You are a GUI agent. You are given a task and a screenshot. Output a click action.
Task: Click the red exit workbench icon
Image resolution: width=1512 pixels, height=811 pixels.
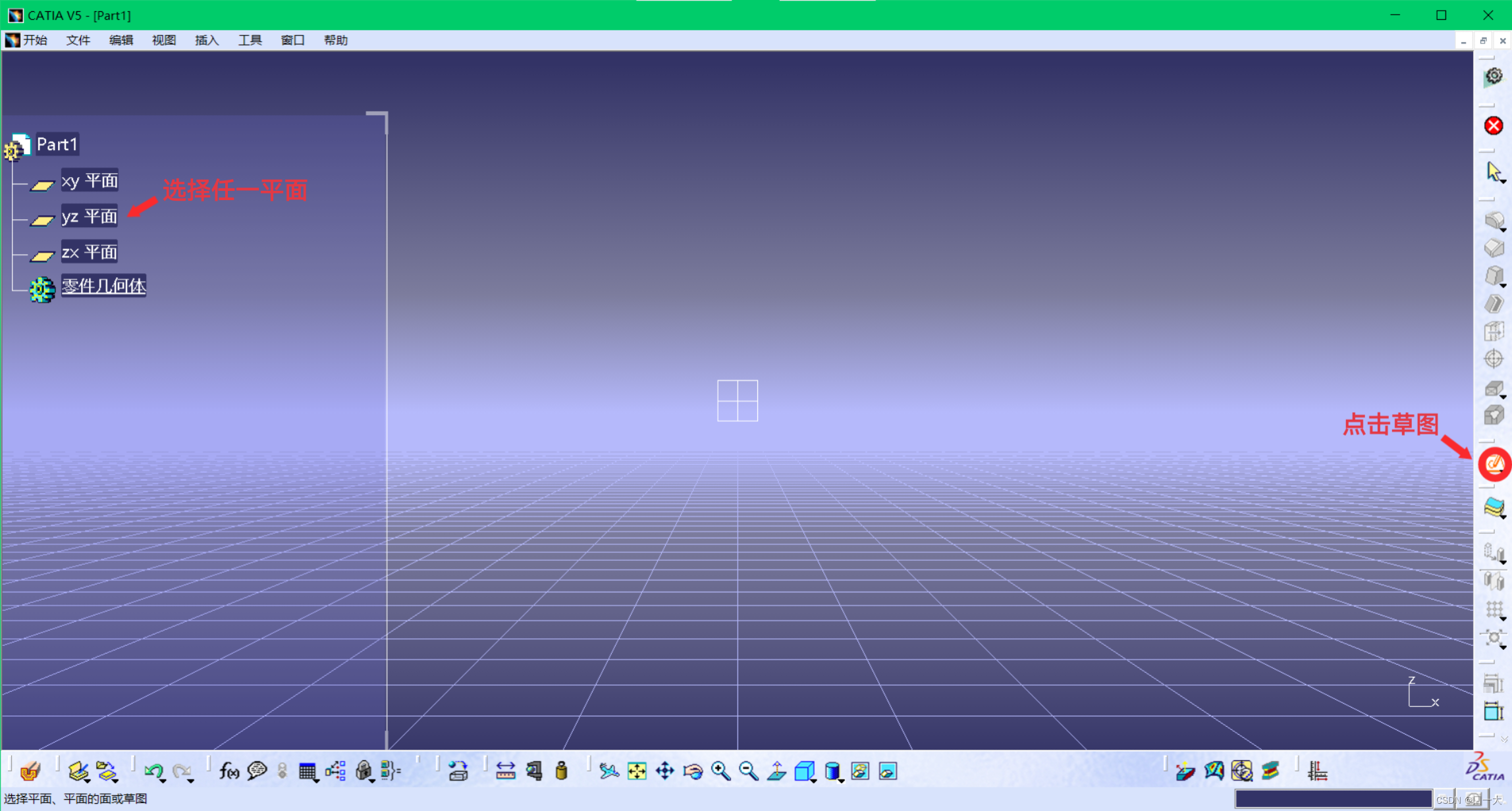click(x=1494, y=126)
